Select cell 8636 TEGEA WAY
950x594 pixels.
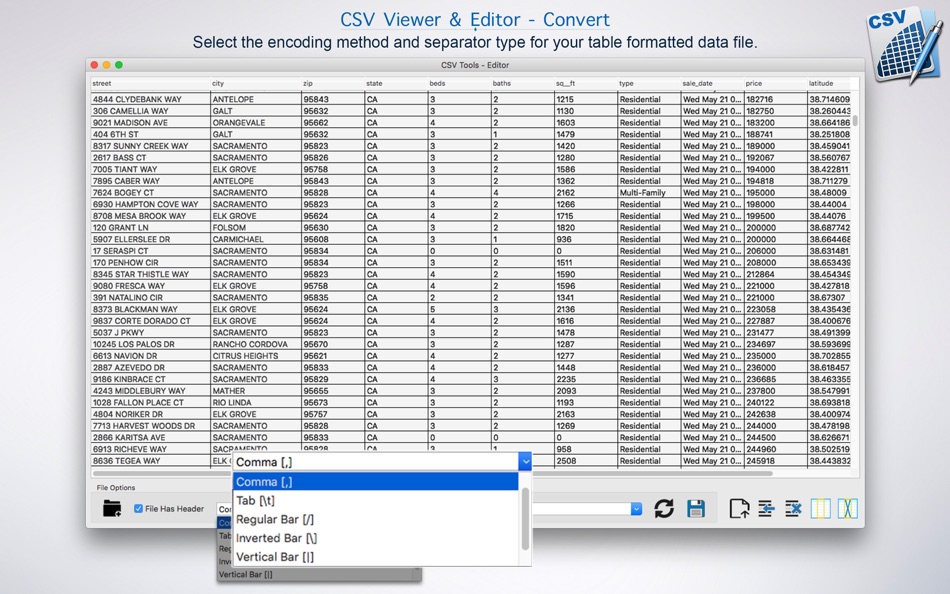[x=150, y=461]
